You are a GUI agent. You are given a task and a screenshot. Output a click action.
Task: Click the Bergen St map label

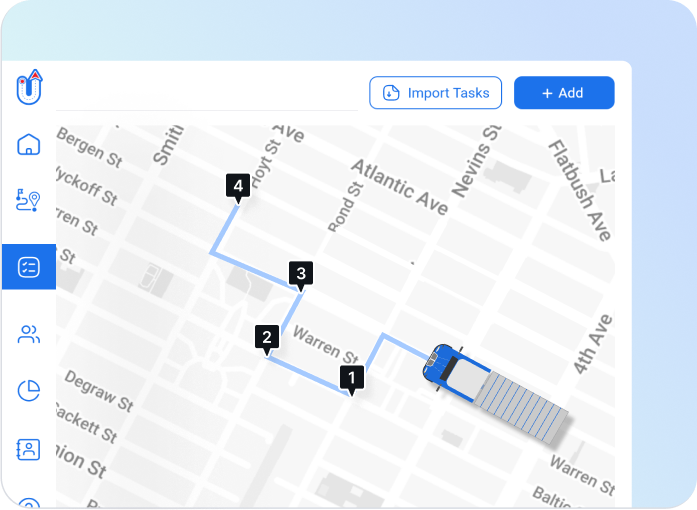tap(89, 148)
